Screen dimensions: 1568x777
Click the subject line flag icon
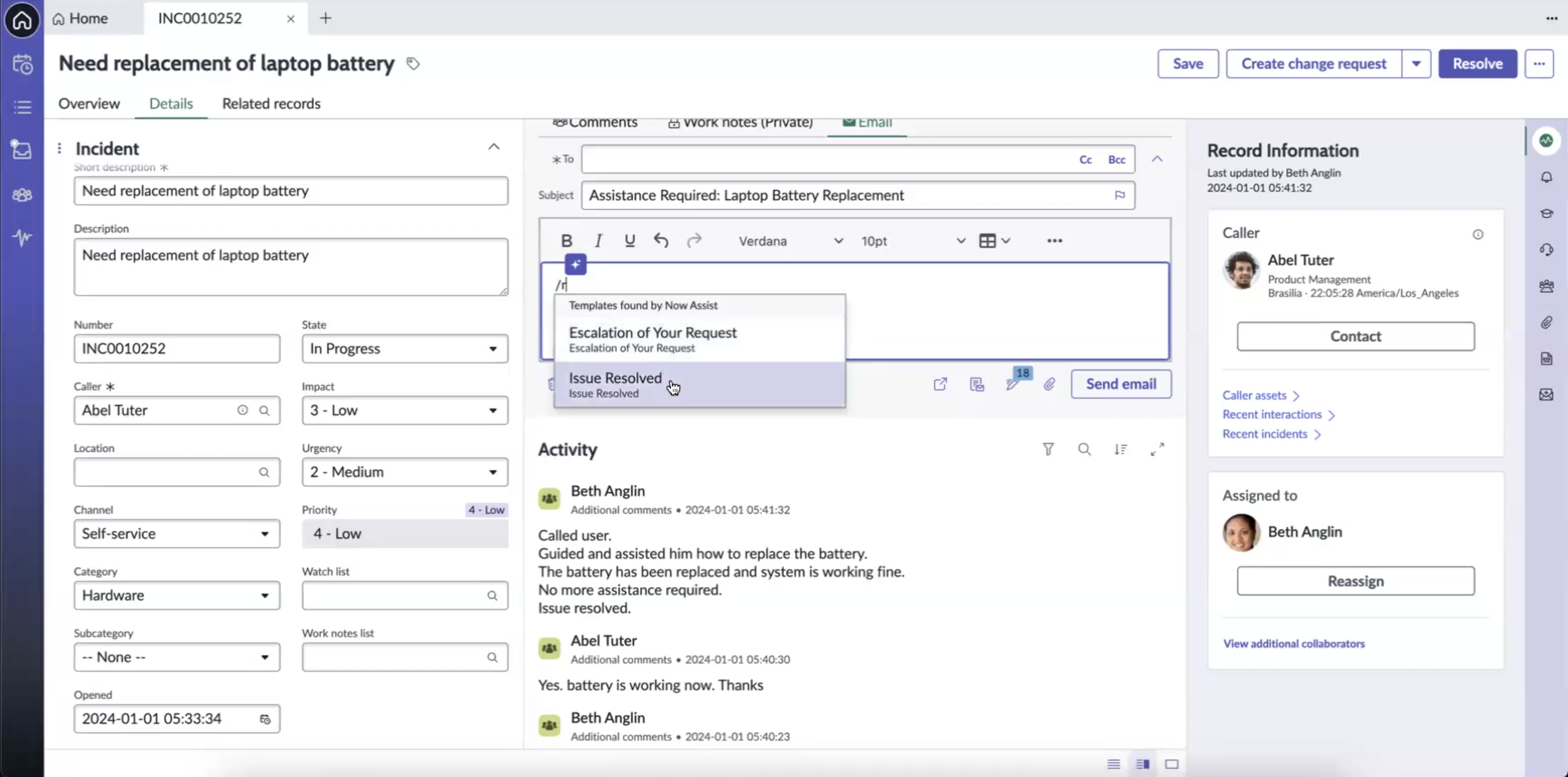pos(1120,195)
